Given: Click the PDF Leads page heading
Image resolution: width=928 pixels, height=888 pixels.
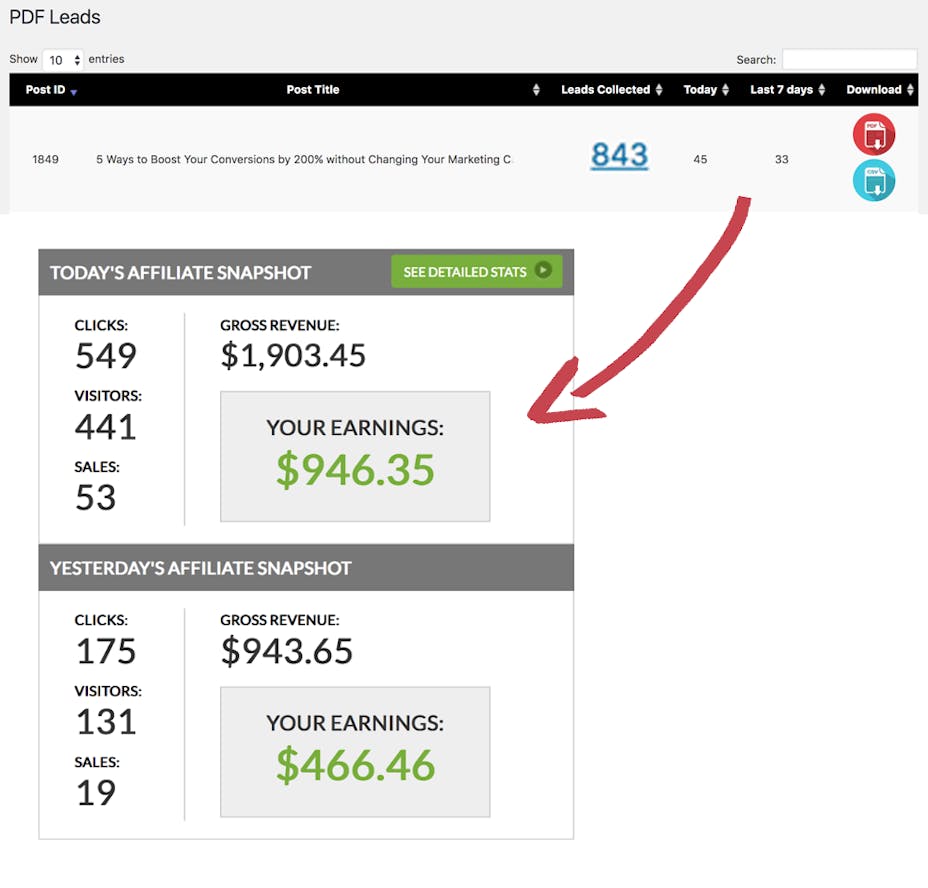Looking at the screenshot, I should pyautogui.click(x=55, y=18).
